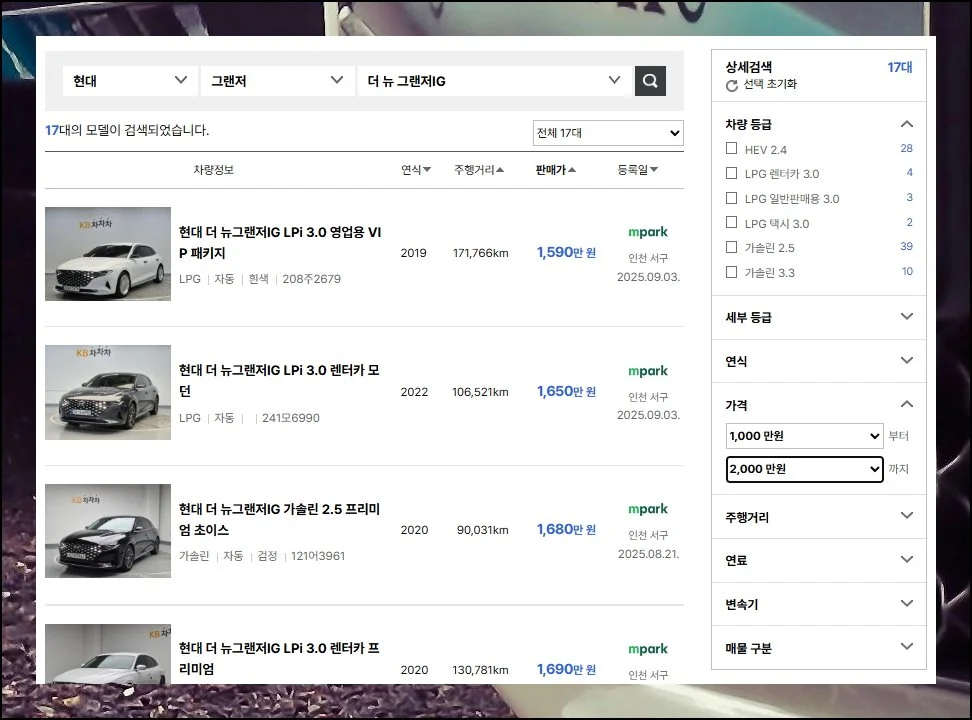Open the 1,000 만원 minimum price dropdown
Screen dimensions: 972x720
pyautogui.click(x=804, y=436)
